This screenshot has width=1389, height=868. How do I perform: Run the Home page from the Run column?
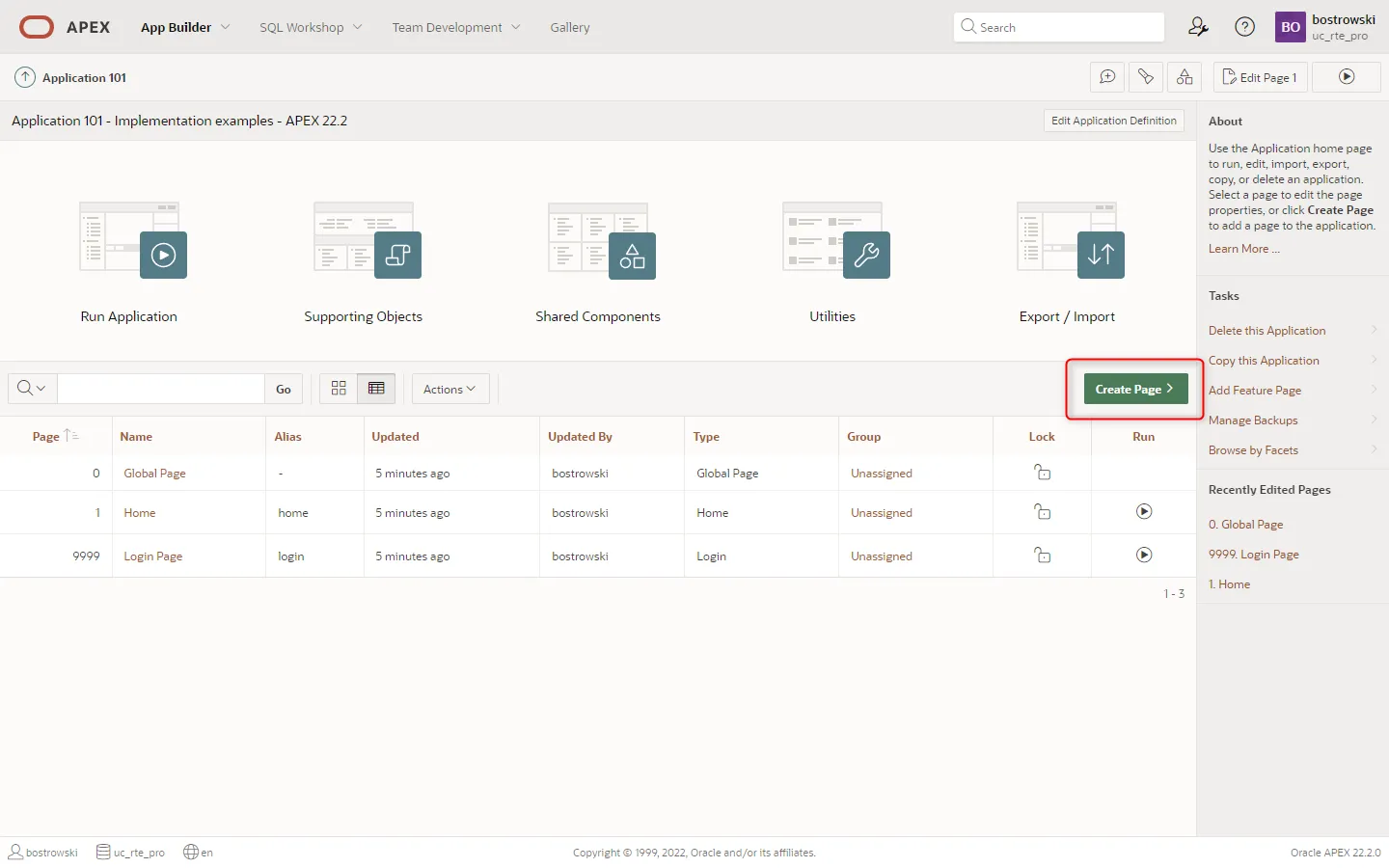(1144, 512)
